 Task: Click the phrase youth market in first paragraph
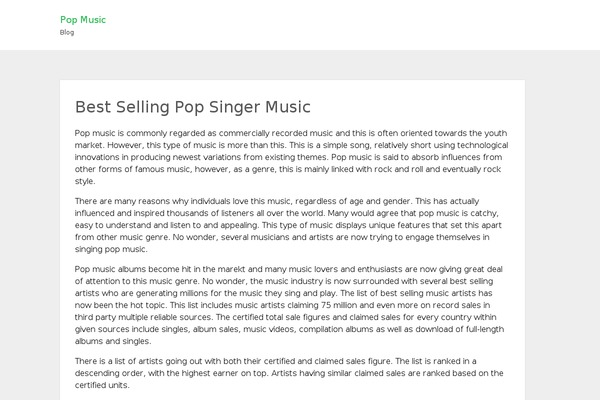291,139
